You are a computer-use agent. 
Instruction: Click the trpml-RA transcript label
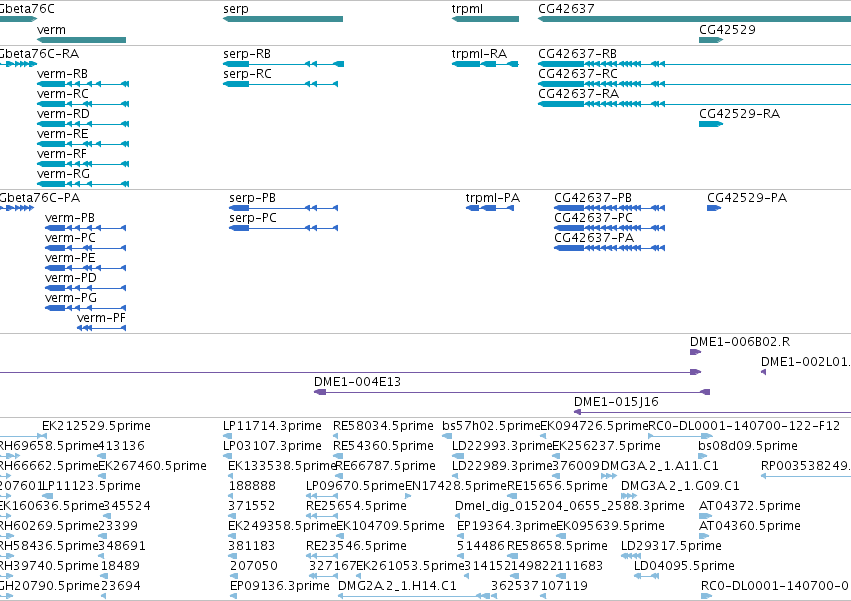479,54
